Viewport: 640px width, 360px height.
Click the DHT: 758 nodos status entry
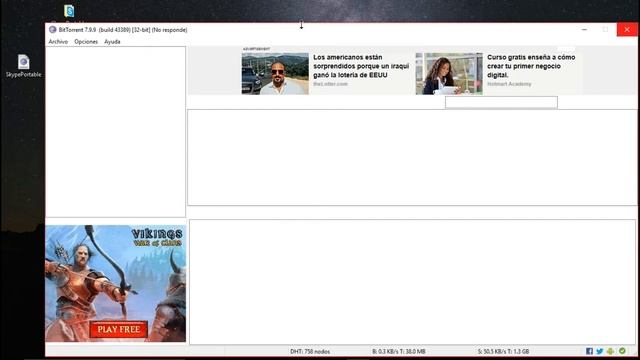[310, 351]
